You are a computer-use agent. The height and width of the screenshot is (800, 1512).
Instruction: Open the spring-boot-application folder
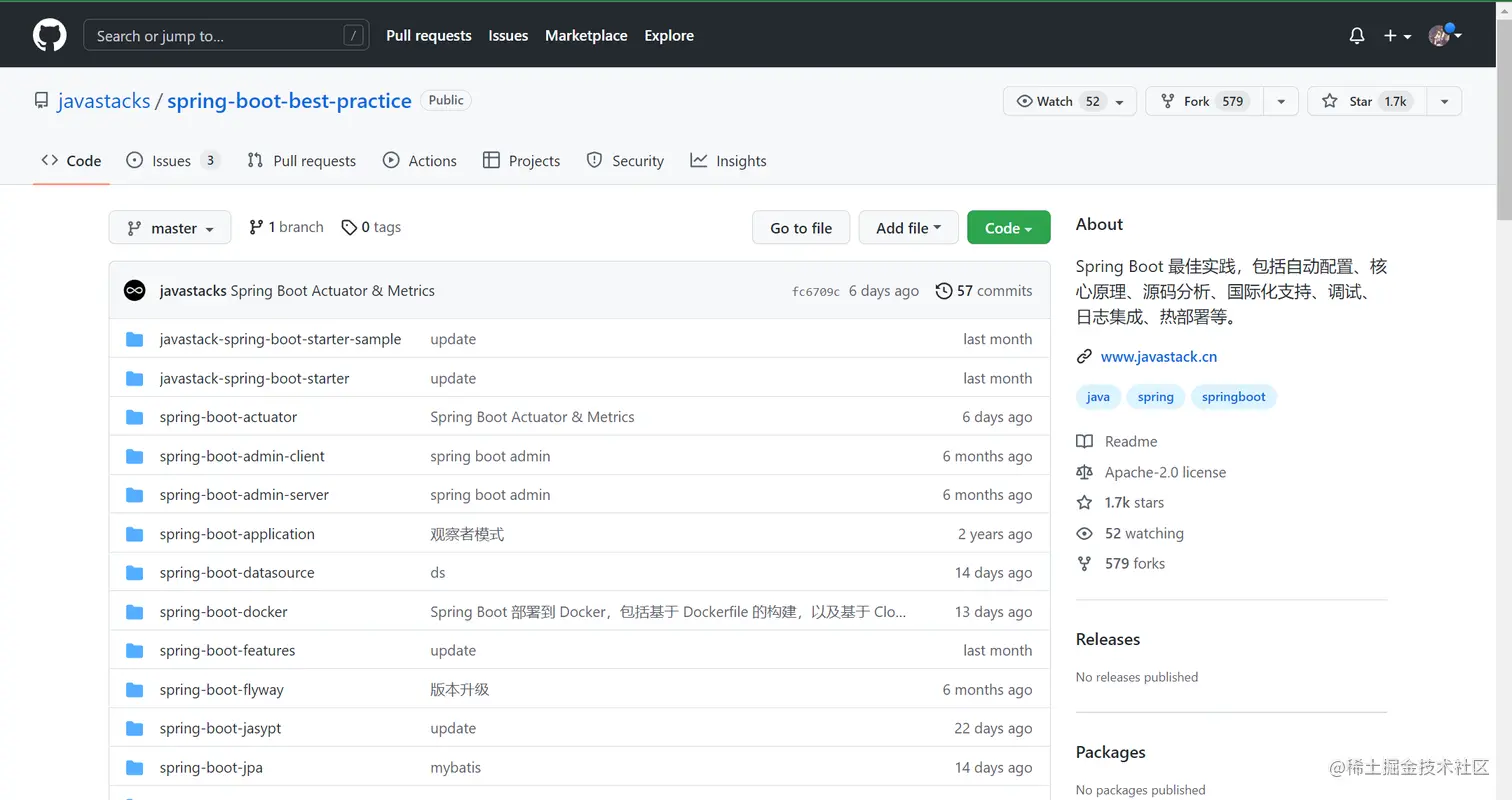[237, 534]
